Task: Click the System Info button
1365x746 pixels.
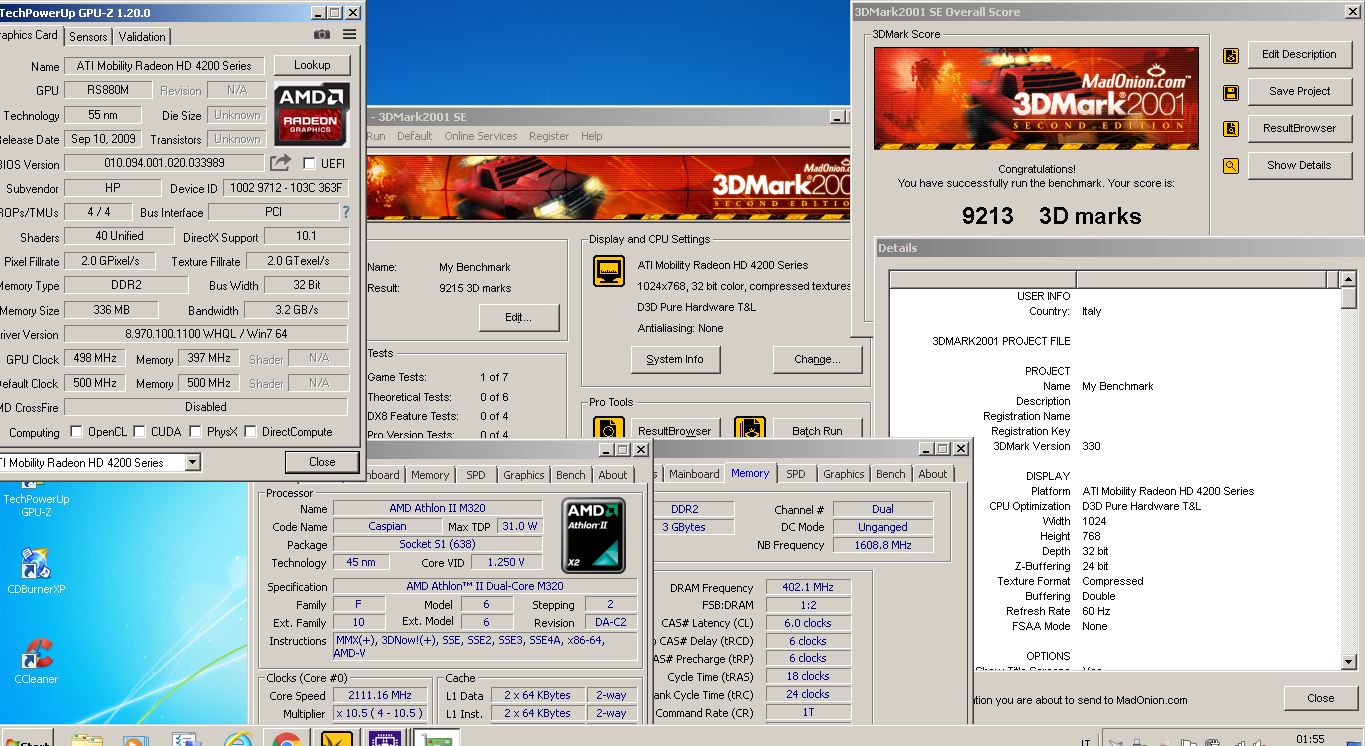Action: [x=675, y=359]
